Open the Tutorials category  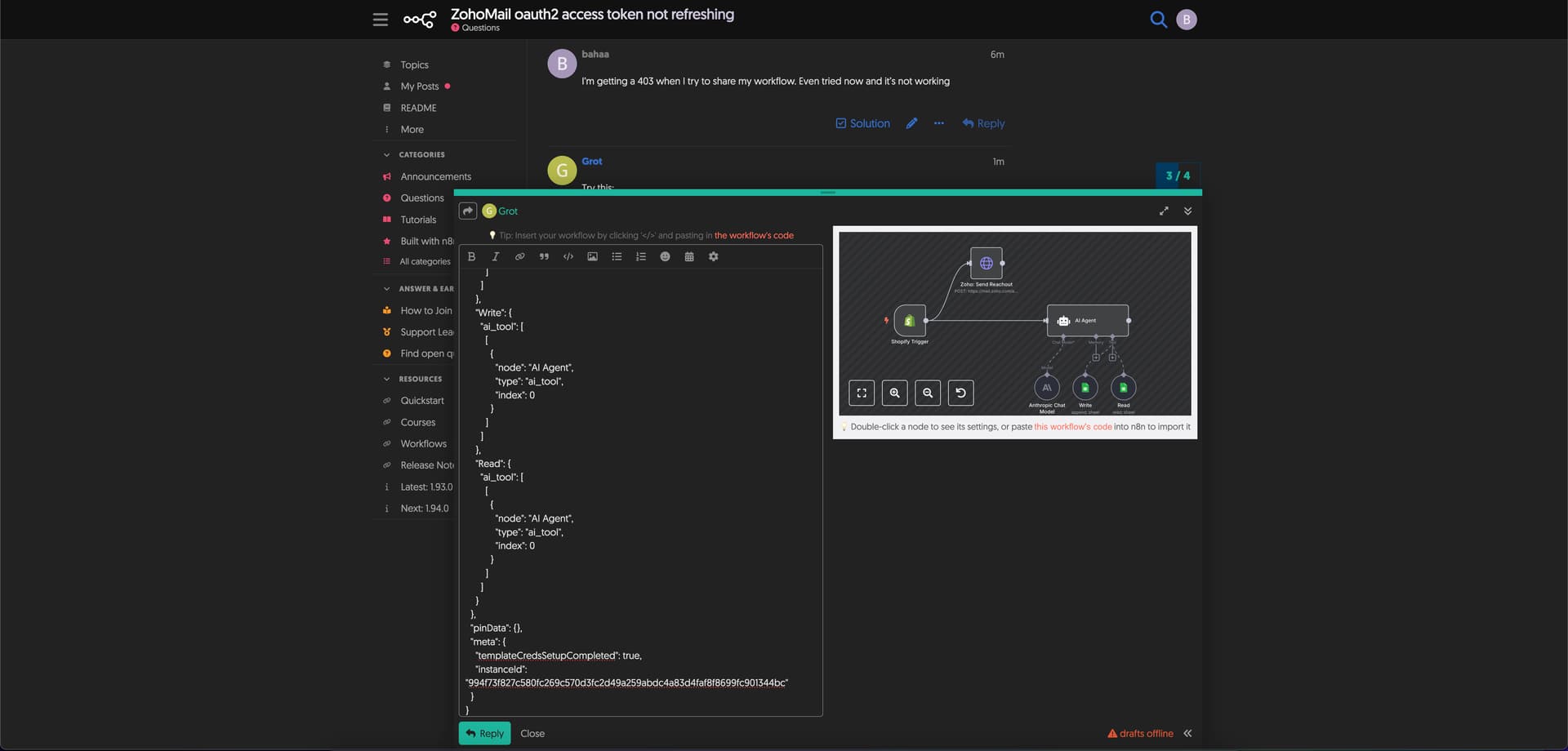[x=418, y=220]
